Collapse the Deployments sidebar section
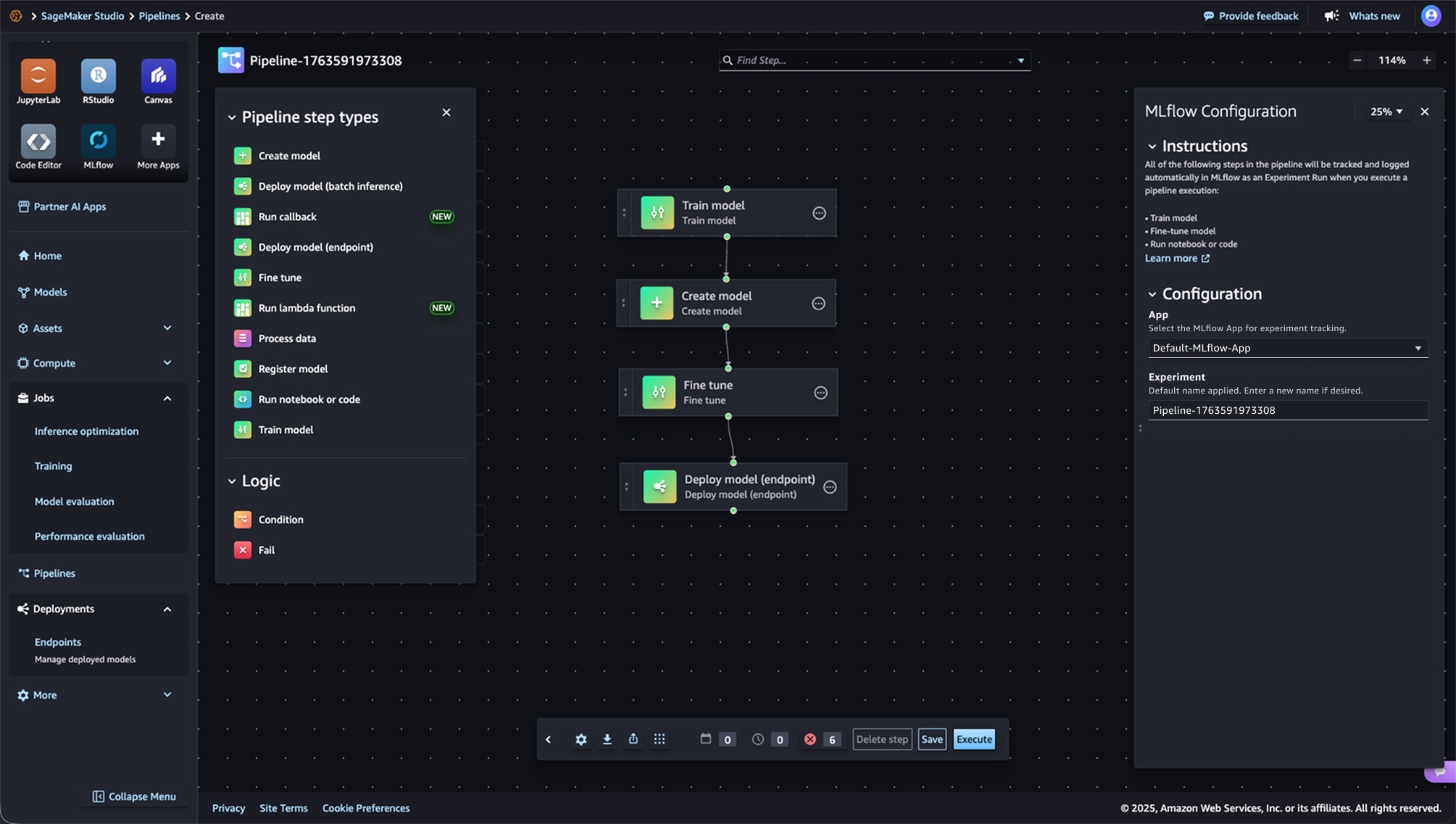This screenshot has height=824, width=1456. (167, 609)
